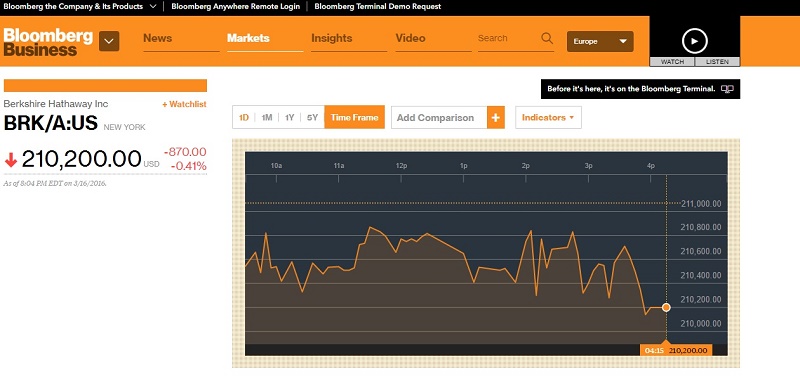The width and height of the screenshot is (800, 388).
Task: Click the -0.41% percent change
Action: pos(188,166)
